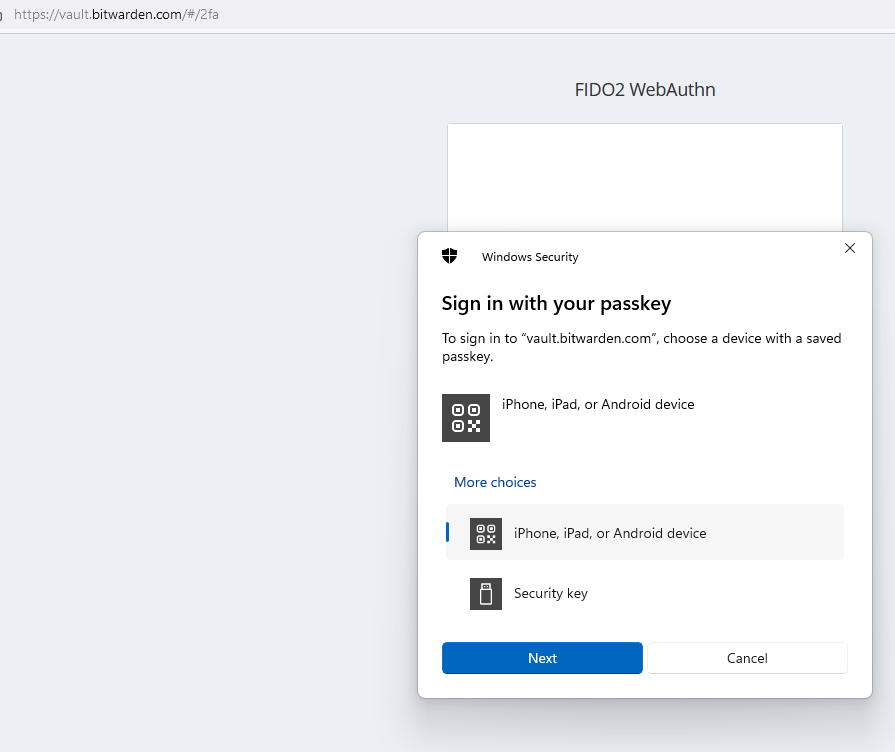Cancel the passkey sign-in
895x752 pixels.
tap(747, 658)
